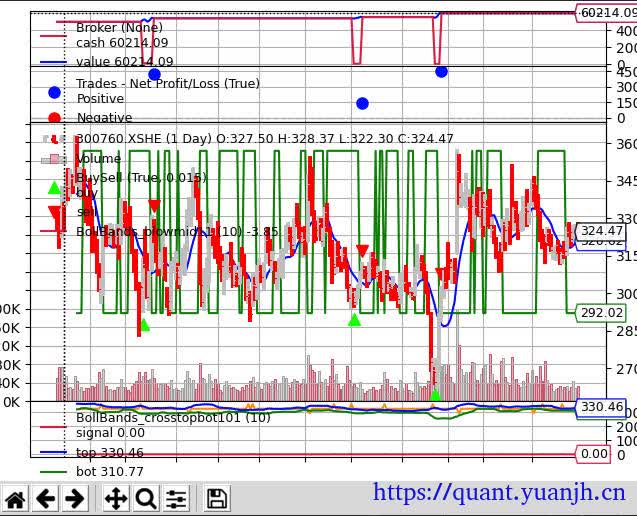Open the configure subplots sliders icon

click(x=177, y=499)
